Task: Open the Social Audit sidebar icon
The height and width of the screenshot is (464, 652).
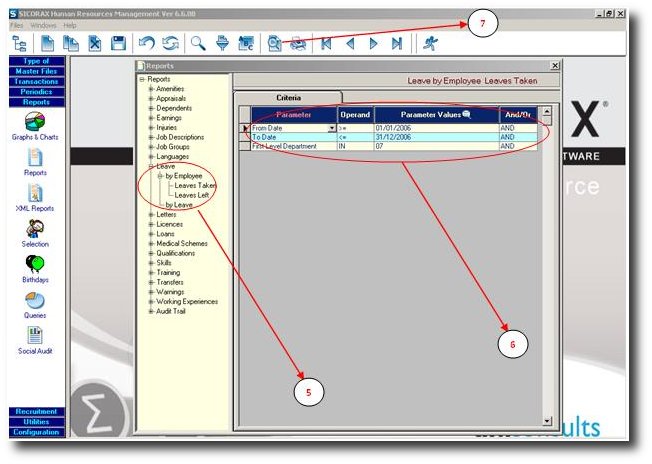Action: (x=35, y=341)
